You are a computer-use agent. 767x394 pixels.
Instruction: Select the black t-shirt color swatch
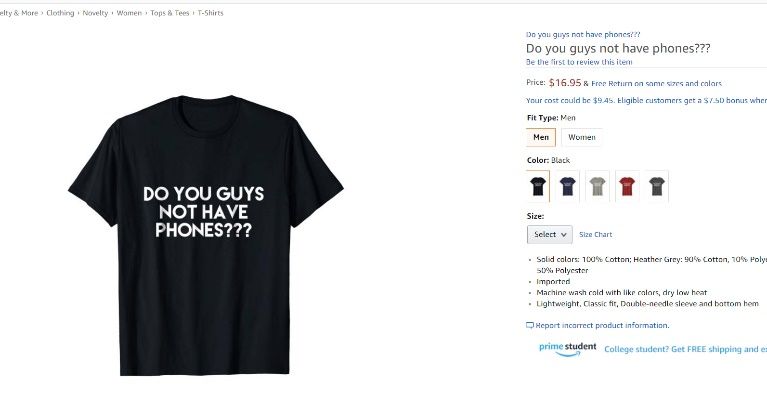(538, 186)
